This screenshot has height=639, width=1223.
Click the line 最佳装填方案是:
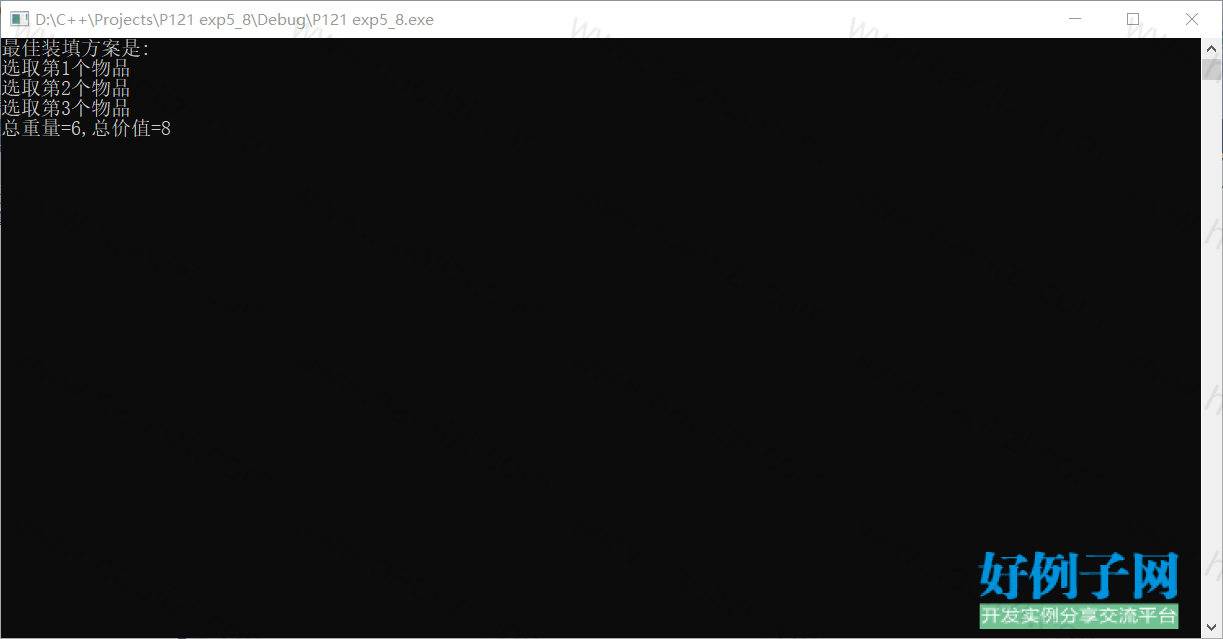tap(76, 49)
